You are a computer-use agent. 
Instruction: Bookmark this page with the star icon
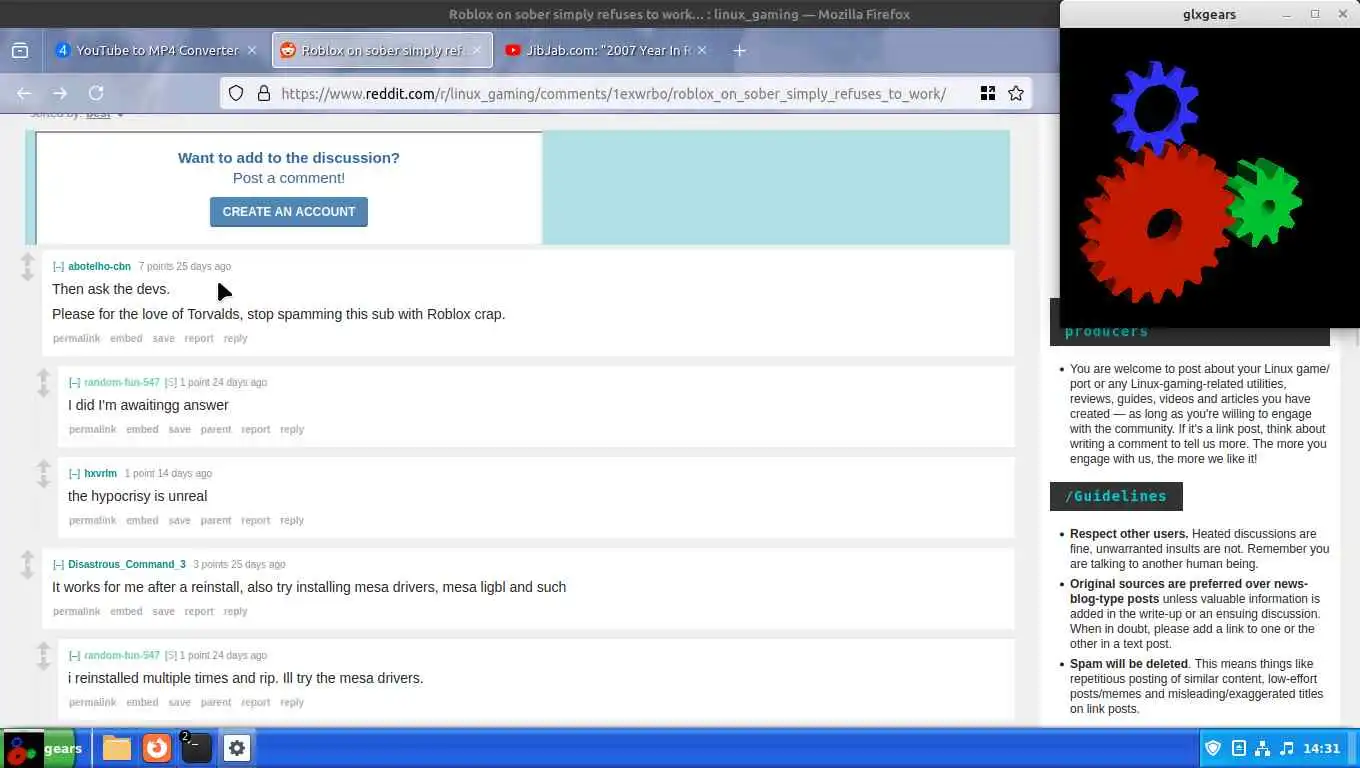tap(1016, 93)
